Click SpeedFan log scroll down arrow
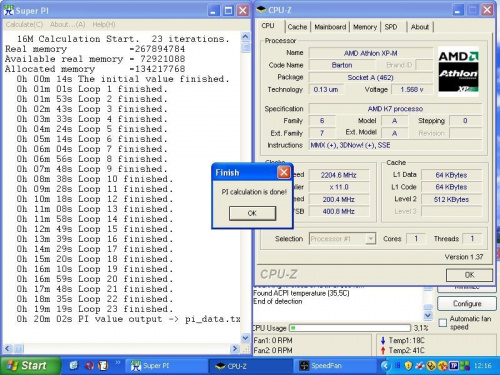Image resolution: width=500 pixels, height=375 pixels. (x=428, y=315)
